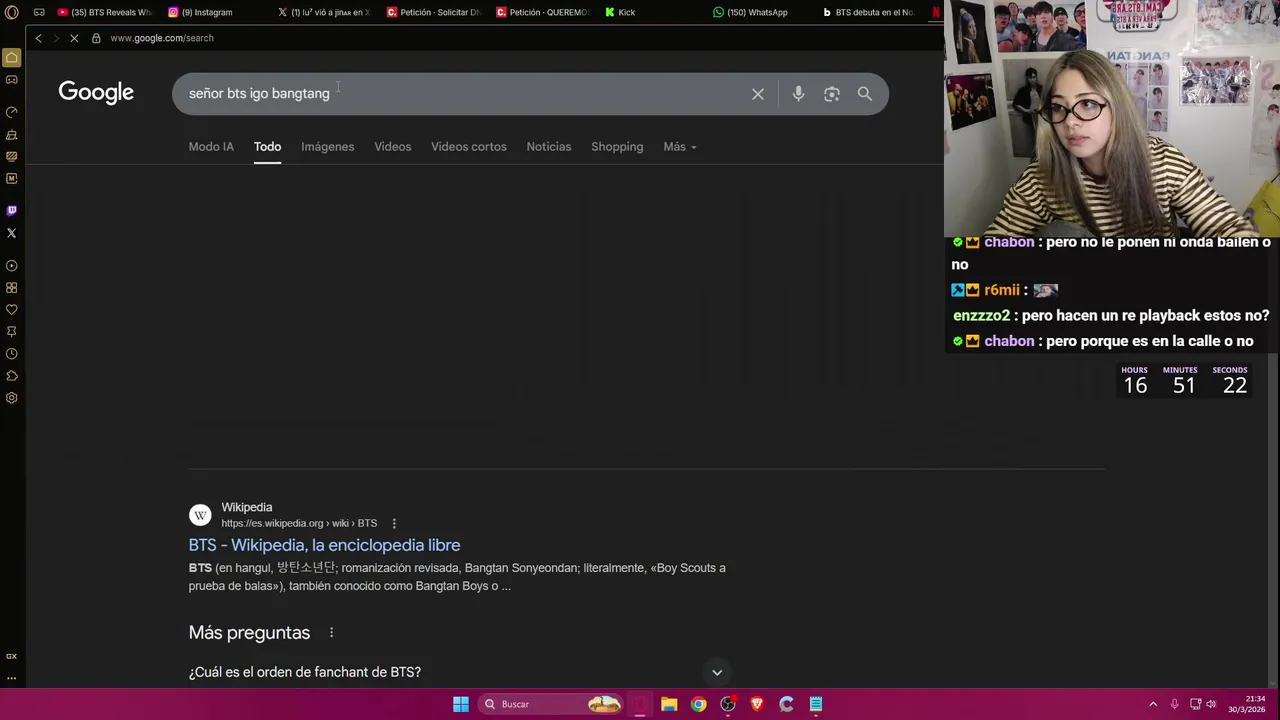Open Opera GX icon in the taskbar

click(640, 704)
